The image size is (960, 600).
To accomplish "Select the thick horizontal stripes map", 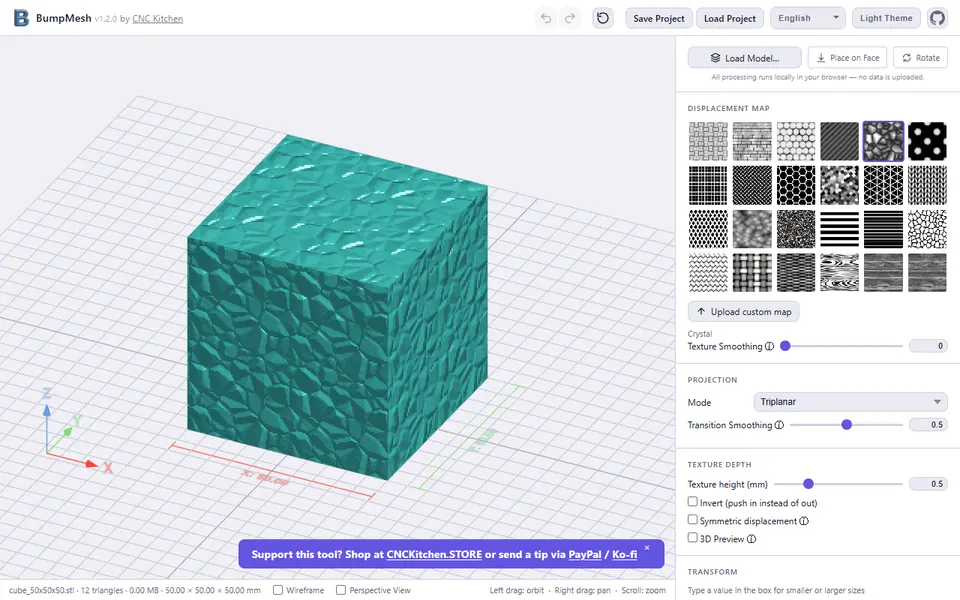I will [840, 229].
